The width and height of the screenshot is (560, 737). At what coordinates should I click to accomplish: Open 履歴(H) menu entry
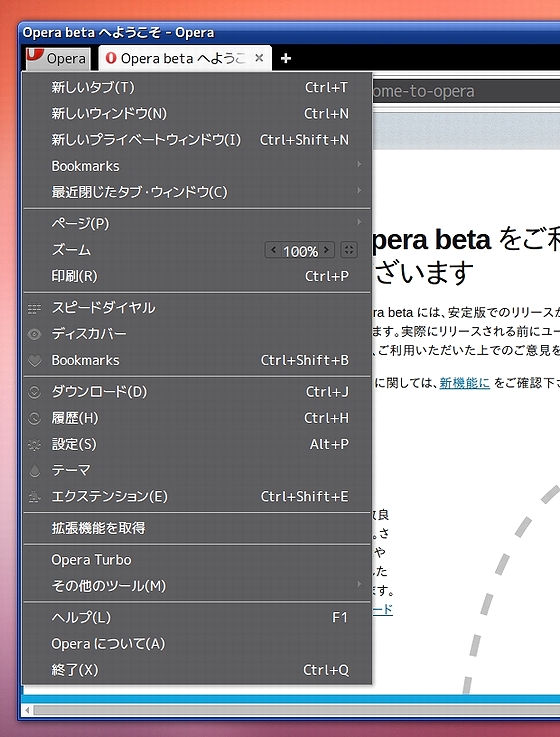(x=197, y=418)
